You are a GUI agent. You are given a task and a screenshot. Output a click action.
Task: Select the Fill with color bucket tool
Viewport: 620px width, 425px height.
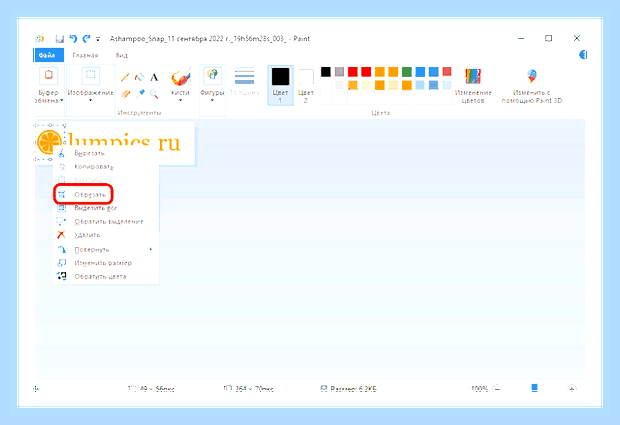point(139,77)
